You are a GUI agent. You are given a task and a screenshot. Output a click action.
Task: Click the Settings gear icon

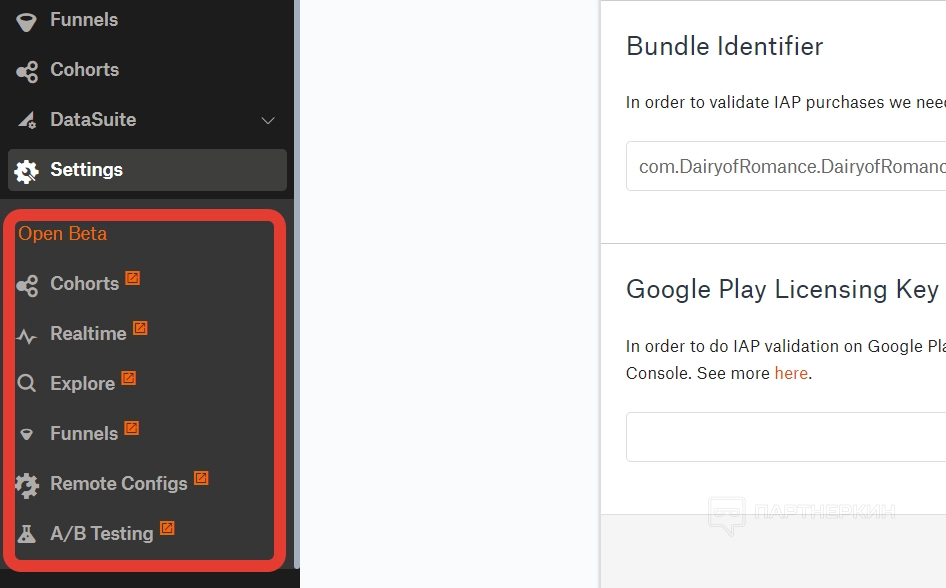(x=27, y=172)
